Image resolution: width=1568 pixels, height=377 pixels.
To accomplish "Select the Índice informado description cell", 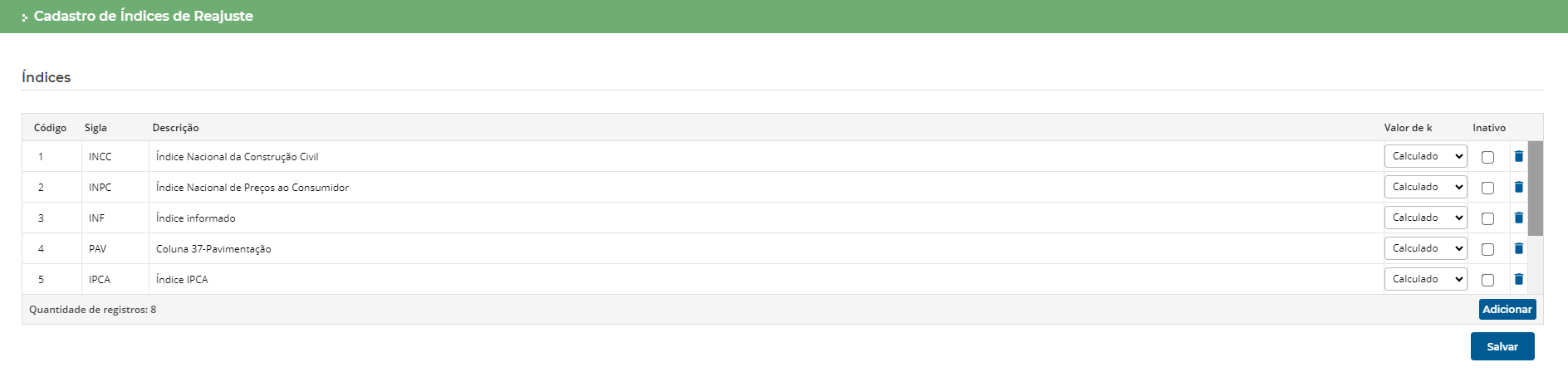I will click(x=196, y=218).
